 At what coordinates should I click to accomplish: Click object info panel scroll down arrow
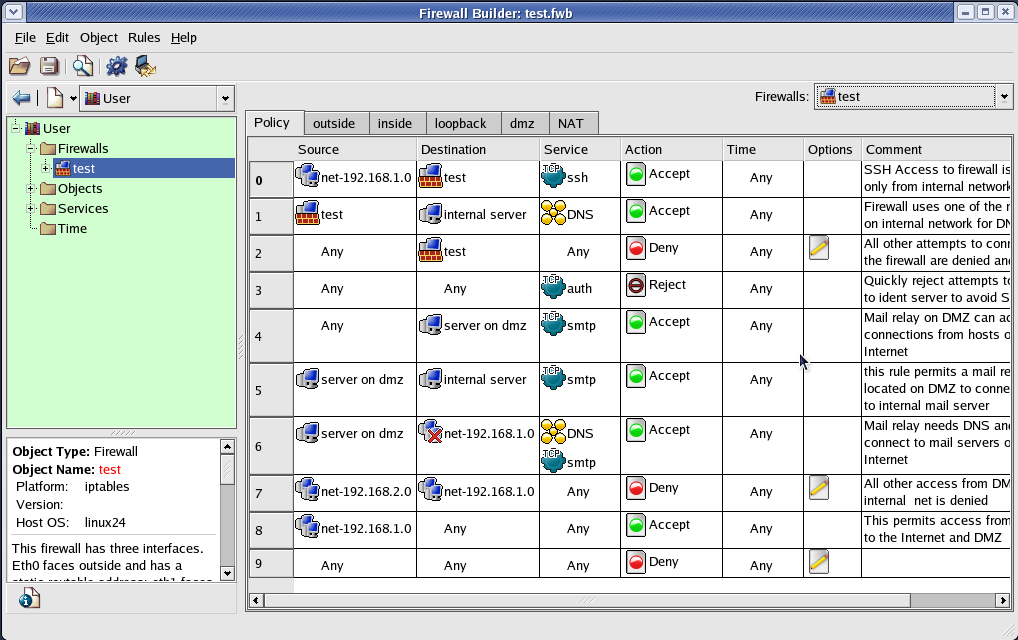point(227,572)
